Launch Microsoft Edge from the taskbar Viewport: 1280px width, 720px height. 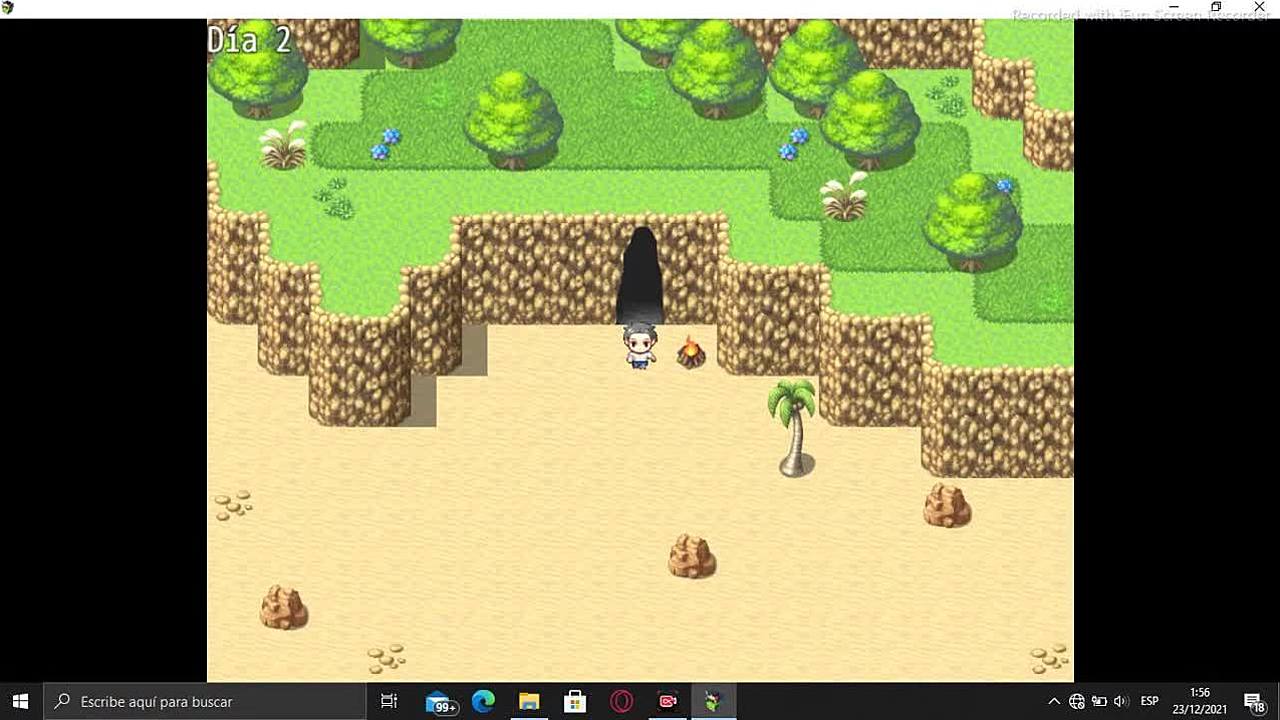[483, 701]
